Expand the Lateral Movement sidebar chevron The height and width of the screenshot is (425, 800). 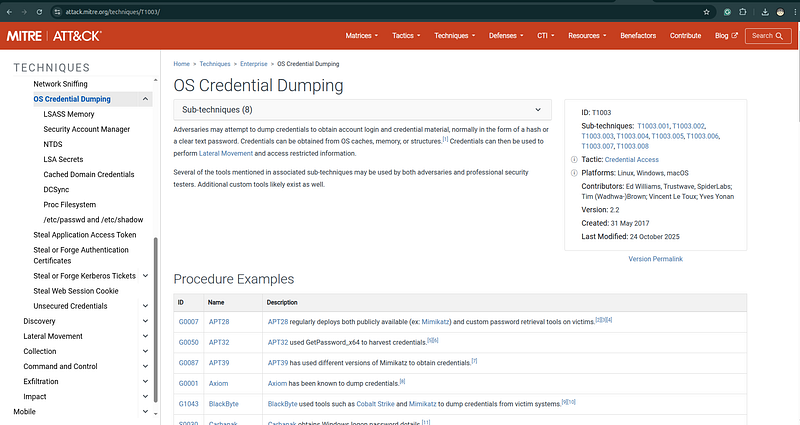point(145,336)
